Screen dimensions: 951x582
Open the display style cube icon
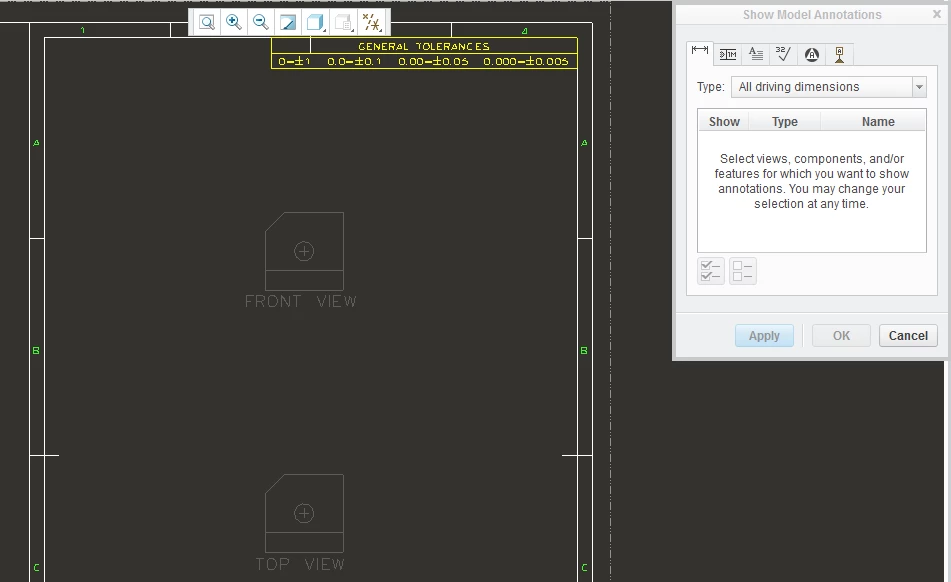[315, 23]
